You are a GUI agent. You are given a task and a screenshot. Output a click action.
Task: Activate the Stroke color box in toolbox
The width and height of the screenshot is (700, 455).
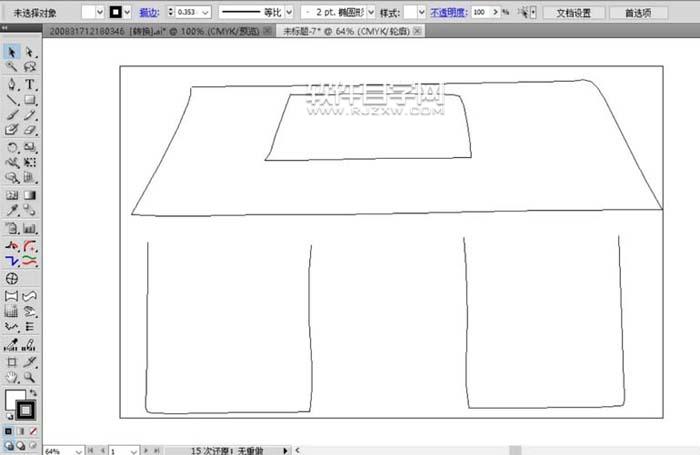pos(25,410)
